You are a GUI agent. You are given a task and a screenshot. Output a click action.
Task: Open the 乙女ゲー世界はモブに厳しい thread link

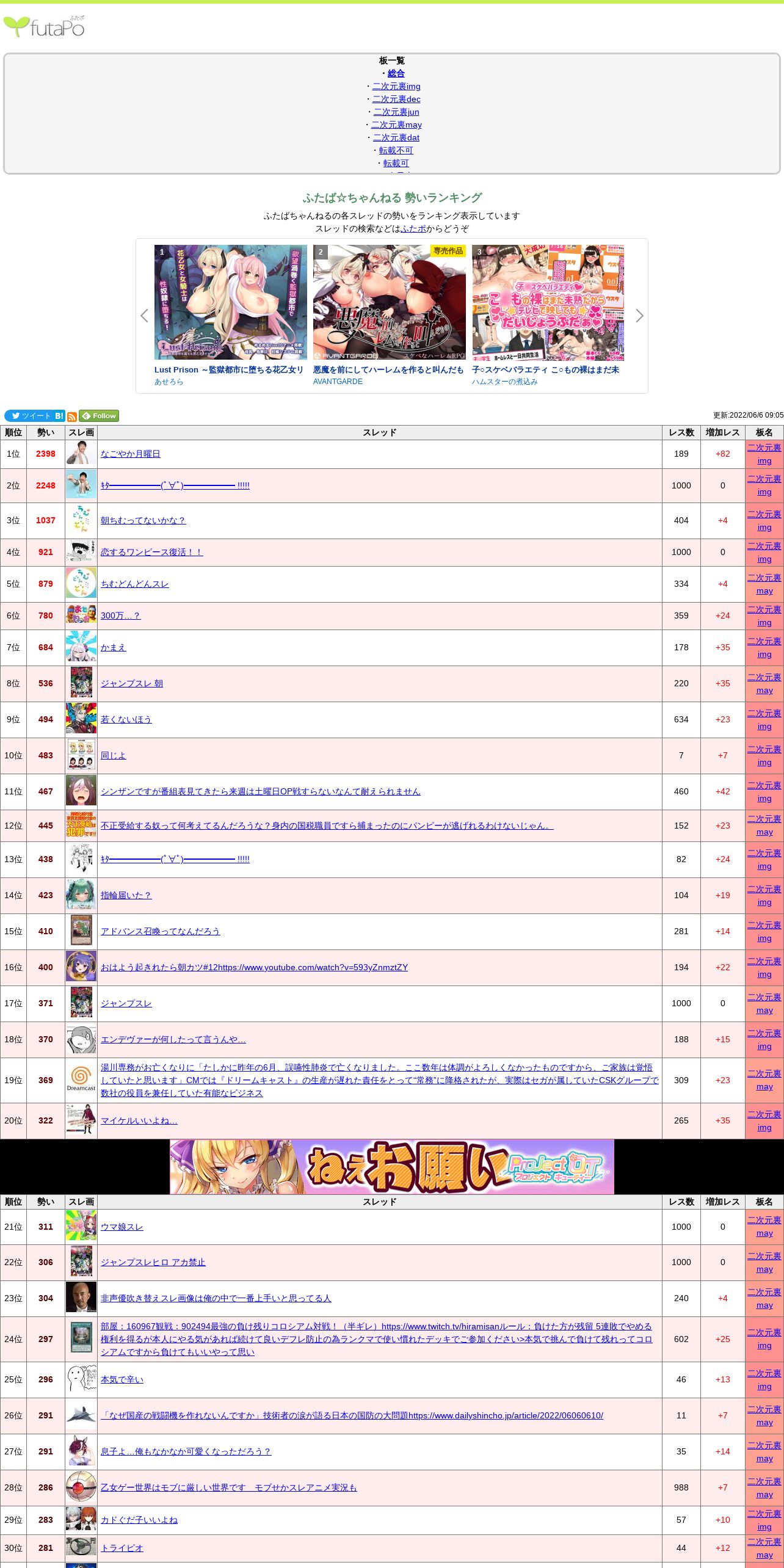[229, 1487]
